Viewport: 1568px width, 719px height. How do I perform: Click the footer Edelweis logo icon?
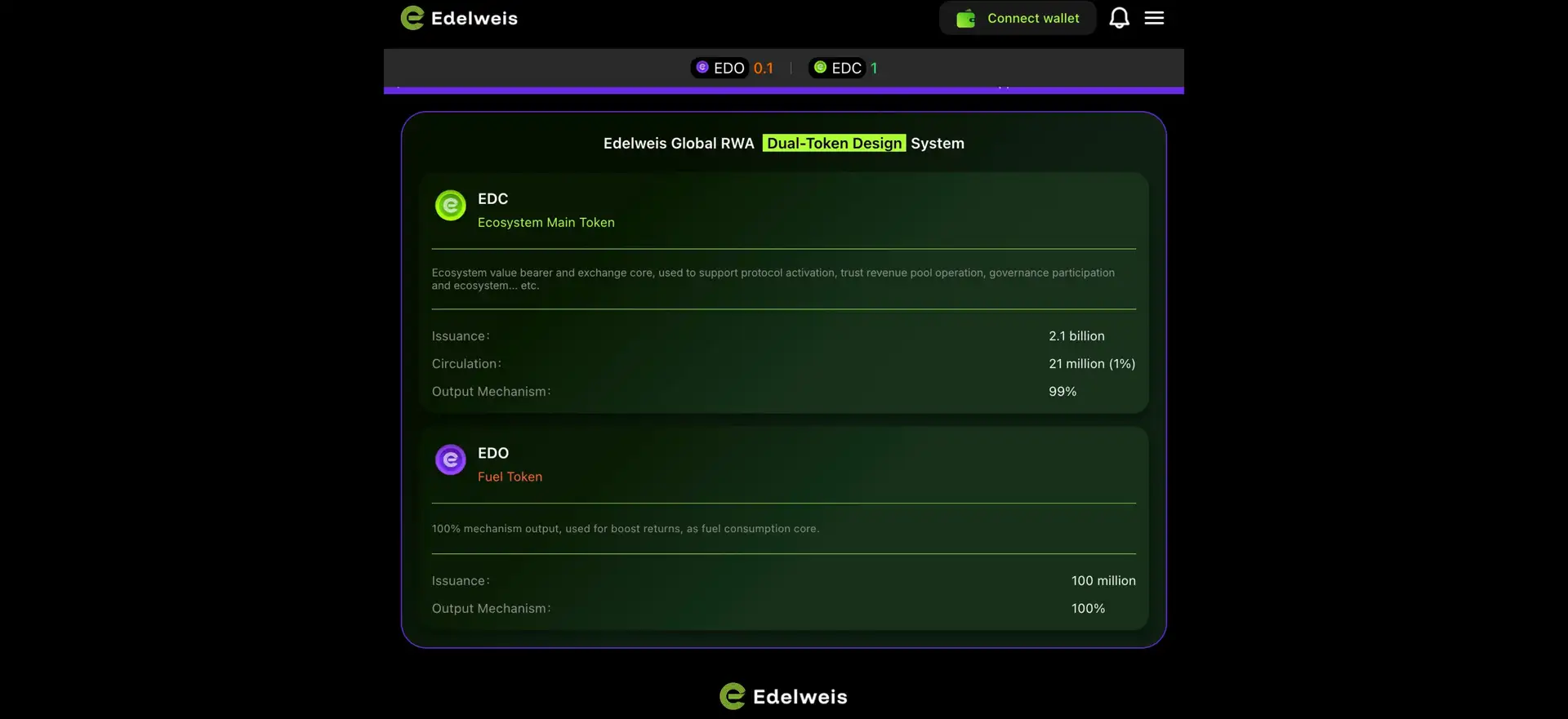tap(733, 696)
